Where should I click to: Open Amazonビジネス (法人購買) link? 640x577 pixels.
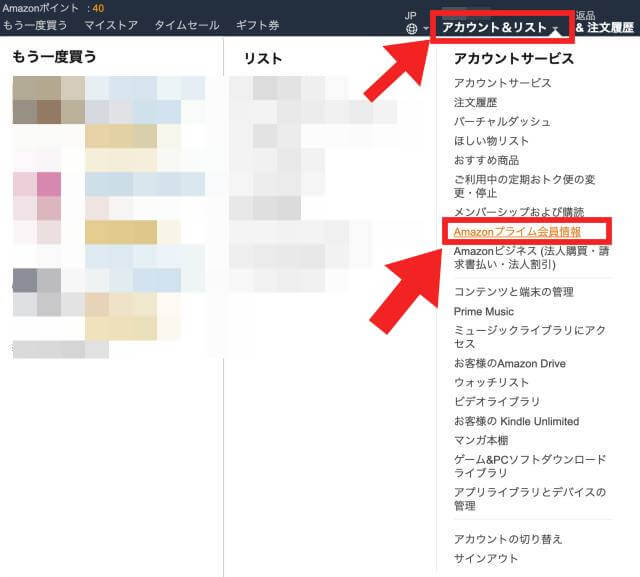pos(531,257)
